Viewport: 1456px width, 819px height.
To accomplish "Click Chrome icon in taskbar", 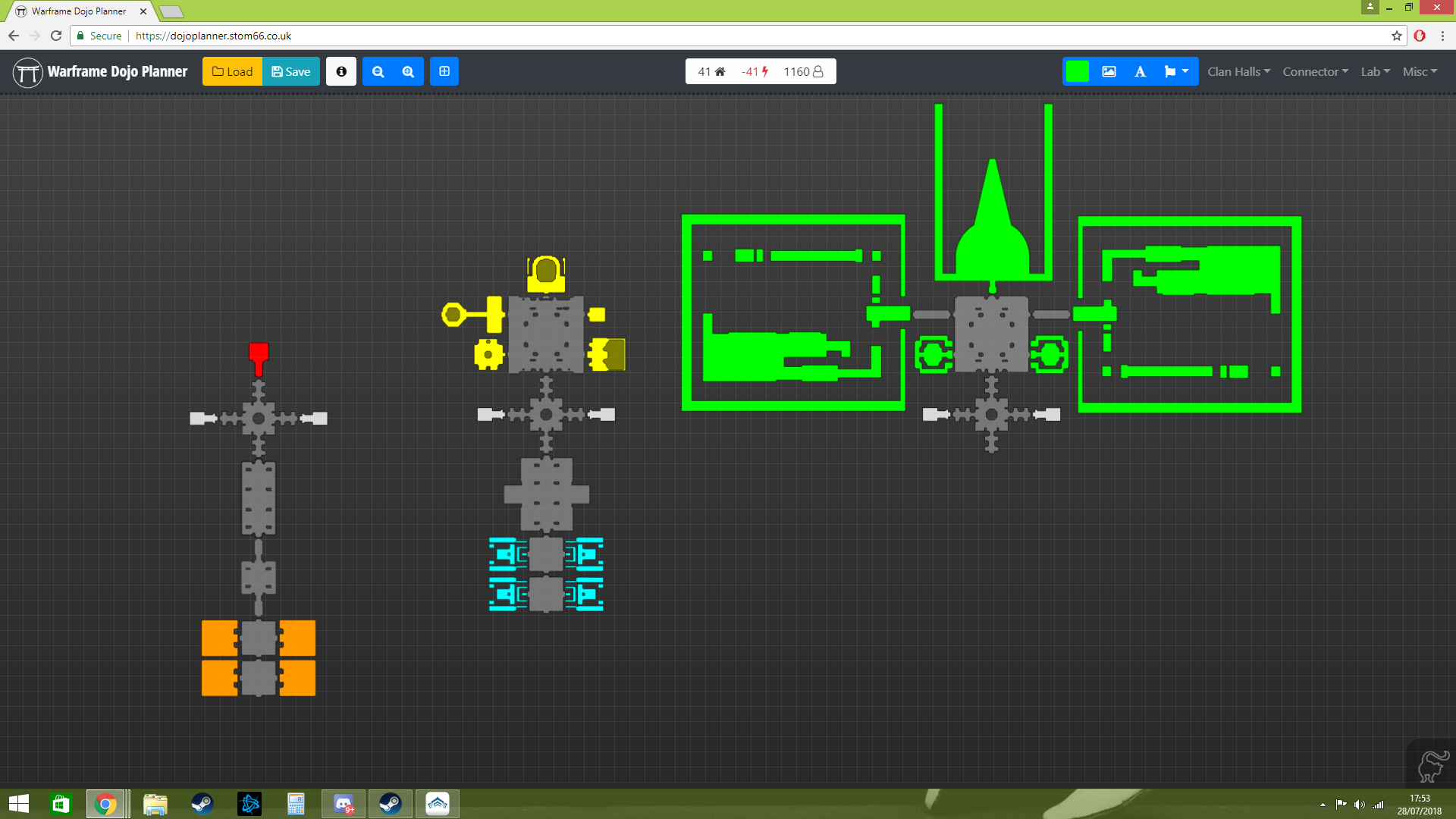I will tap(106, 804).
